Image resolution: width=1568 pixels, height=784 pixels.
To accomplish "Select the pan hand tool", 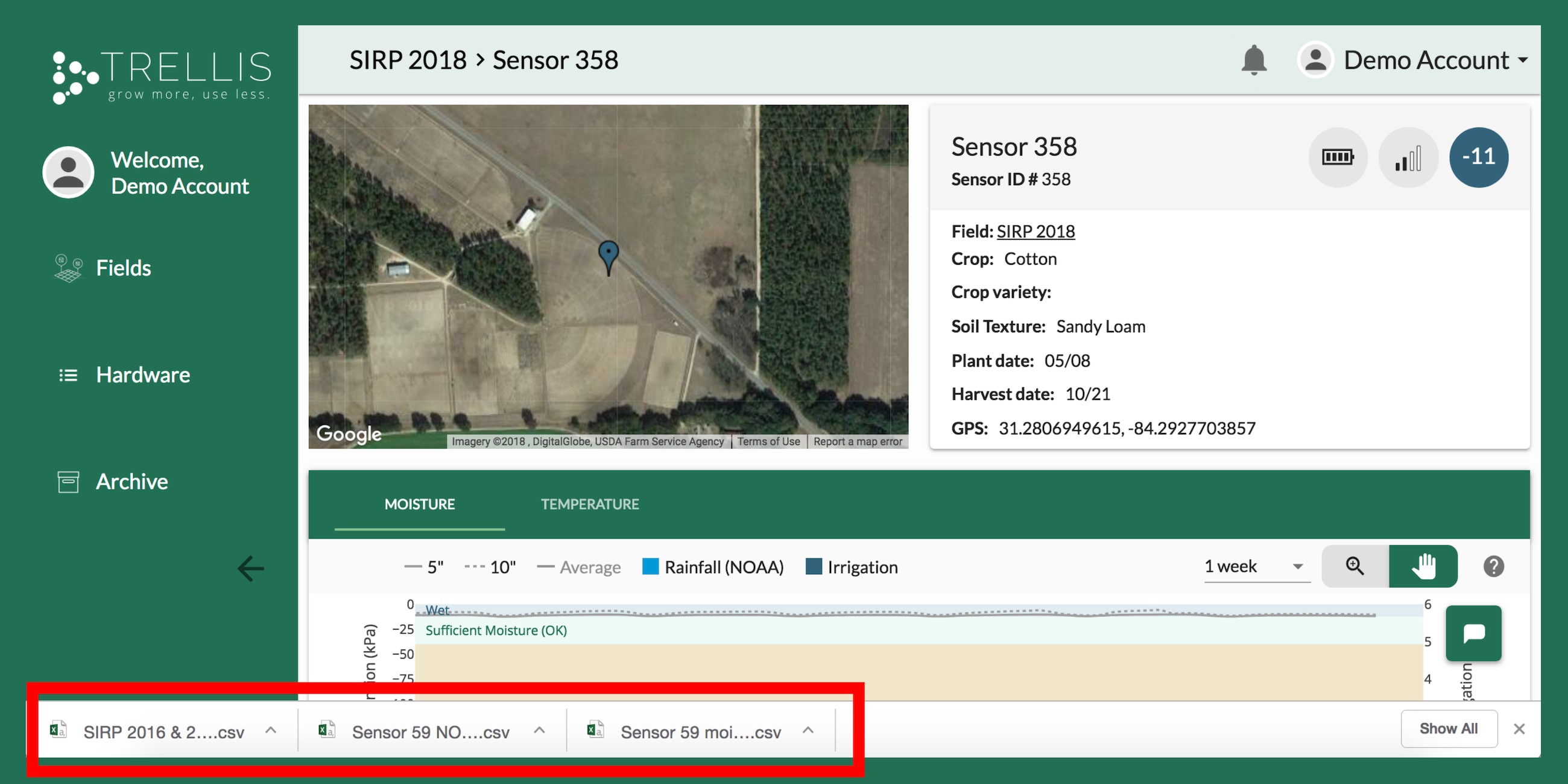I will tap(1423, 566).
